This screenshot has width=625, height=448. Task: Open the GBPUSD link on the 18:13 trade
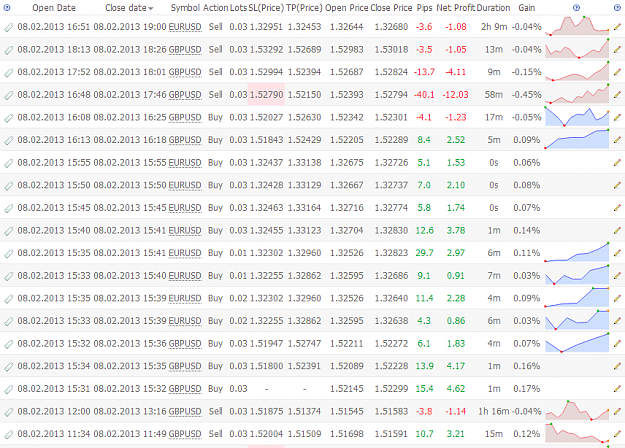185,50
